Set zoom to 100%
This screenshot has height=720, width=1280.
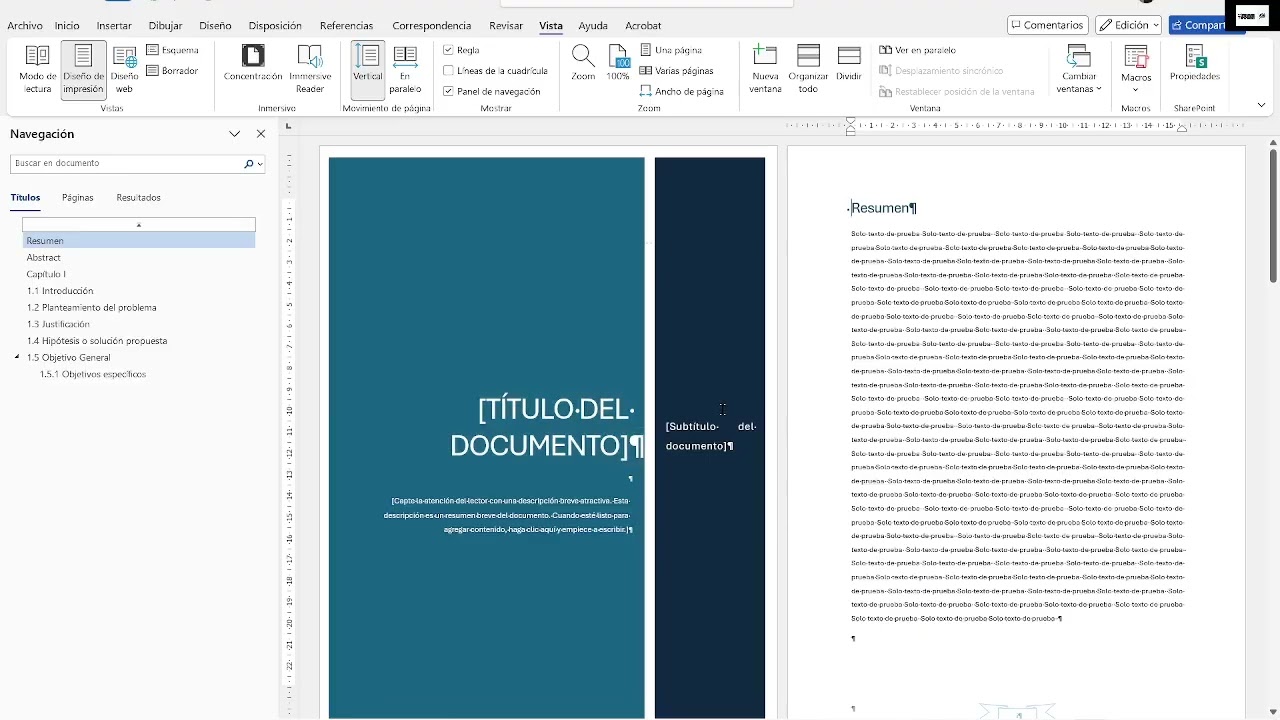(x=618, y=63)
